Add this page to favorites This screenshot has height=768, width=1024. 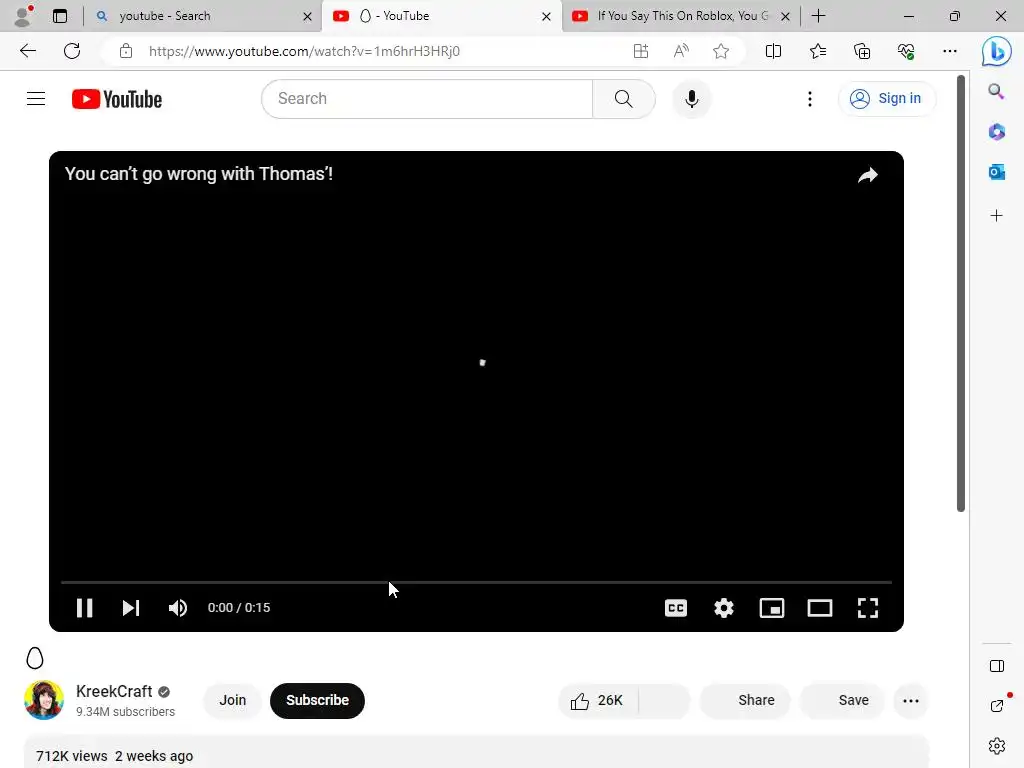point(721,51)
